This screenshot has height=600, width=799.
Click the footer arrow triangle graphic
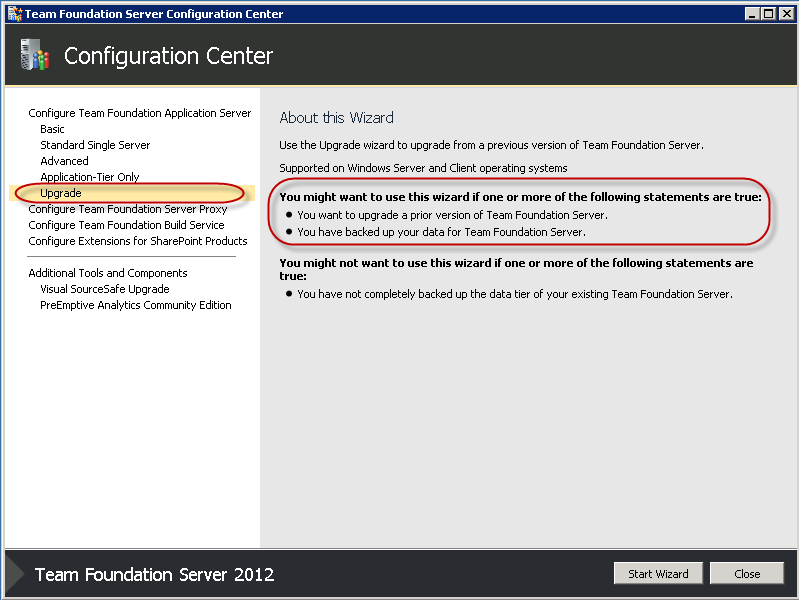point(15,573)
